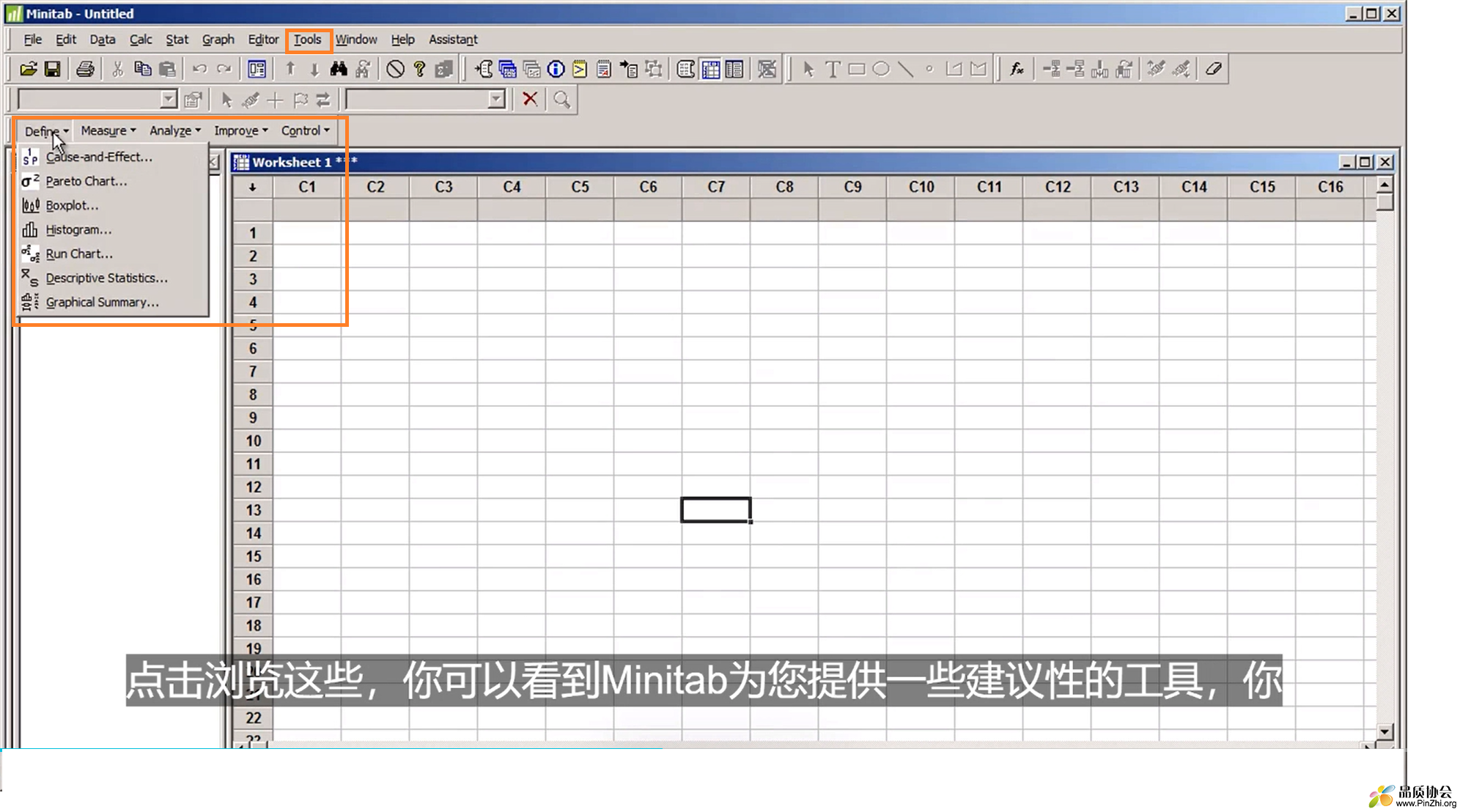This screenshot has width=1460, height=812.
Task: Click the Cut scissors icon
Action: pyautogui.click(x=117, y=69)
